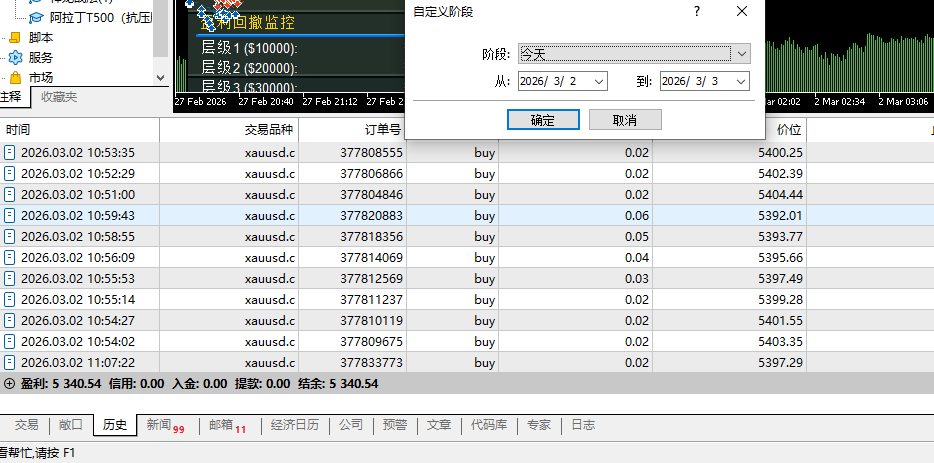Switch to the 收藏夹 tab in navigator
The height and width of the screenshot is (463, 934).
(x=59, y=97)
